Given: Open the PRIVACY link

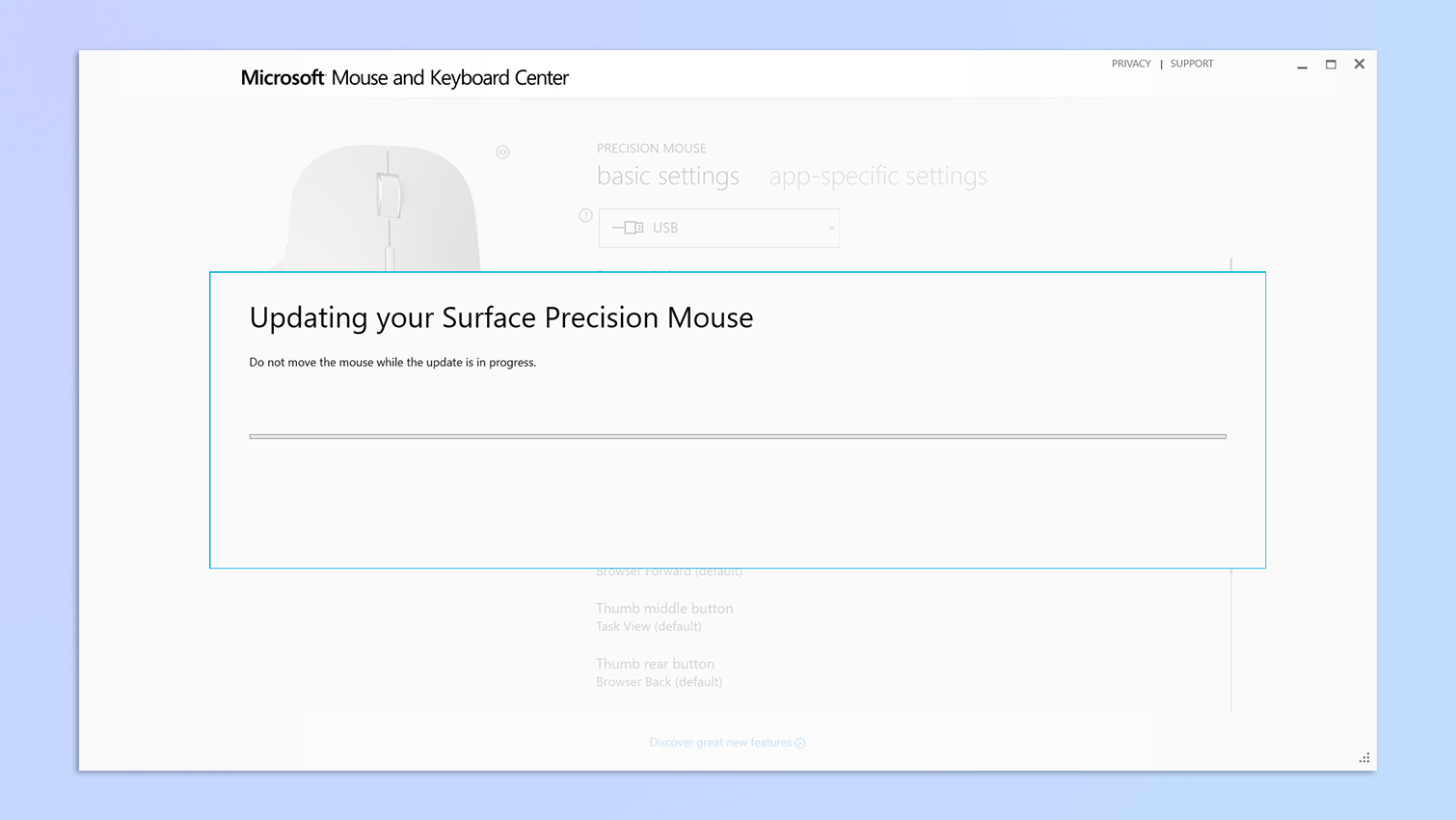Looking at the screenshot, I should point(1130,63).
